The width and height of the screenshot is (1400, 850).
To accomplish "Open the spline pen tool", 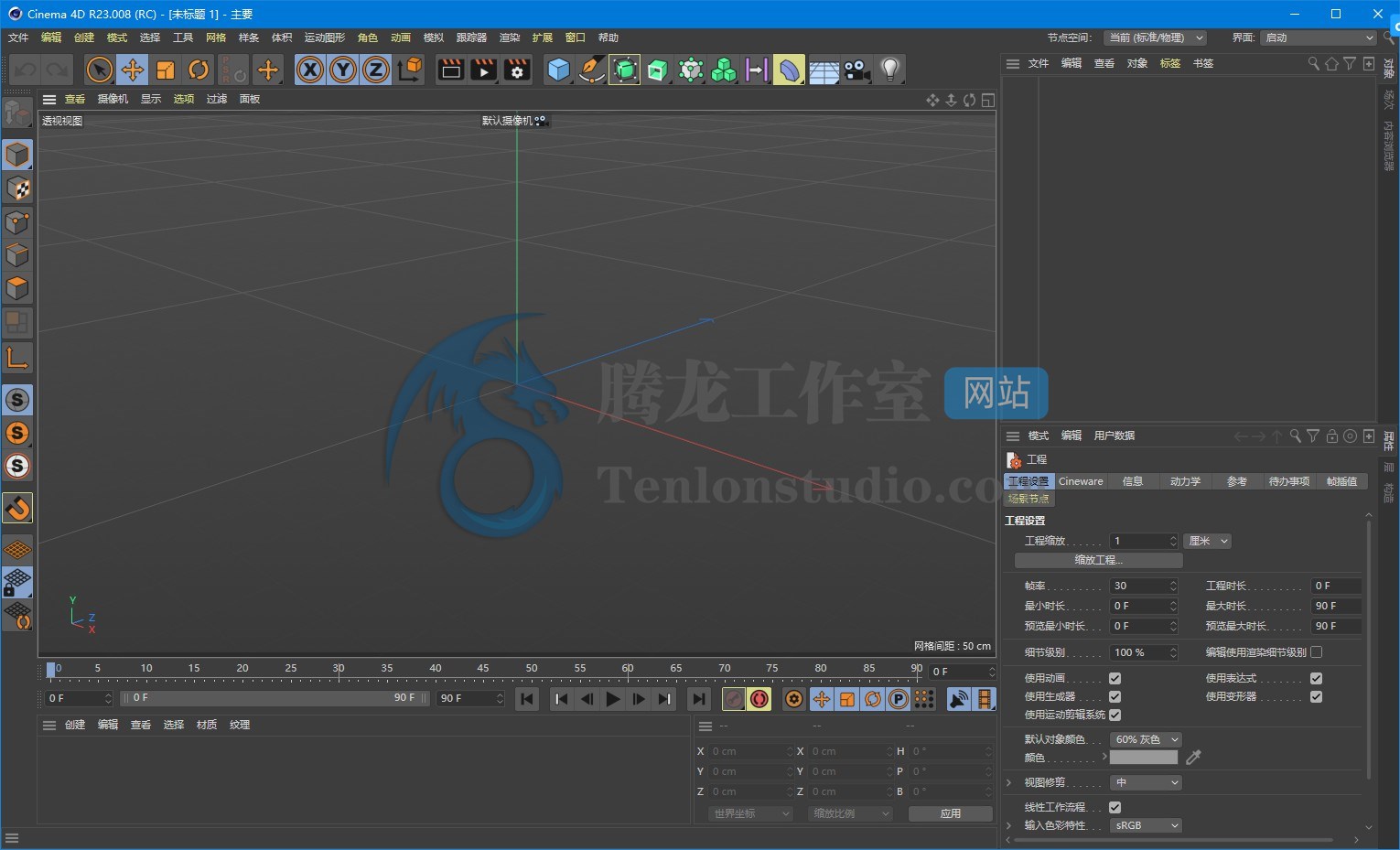I will pyautogui.click(x=592, y=70).
